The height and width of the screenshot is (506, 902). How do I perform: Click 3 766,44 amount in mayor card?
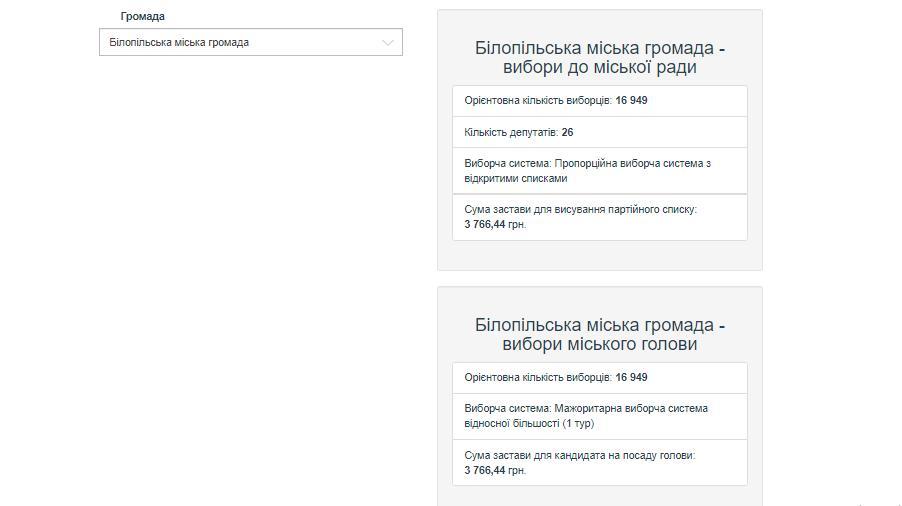click(484, 470)
